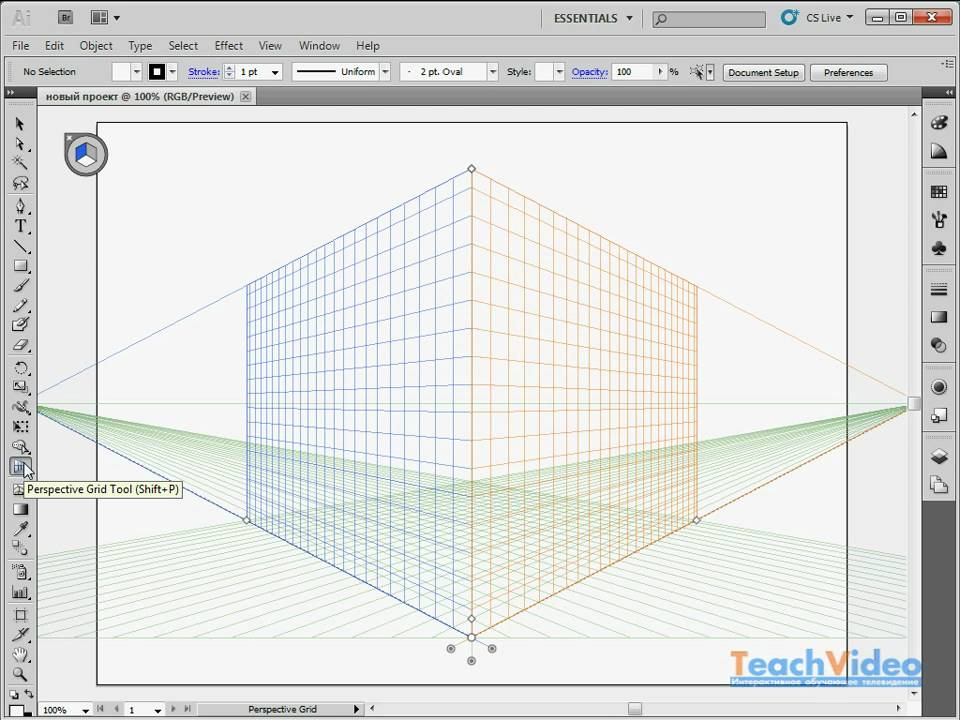This screenshot has width=960, height=720.
Task: Open the Brushes panel
Action: [939, 219]
